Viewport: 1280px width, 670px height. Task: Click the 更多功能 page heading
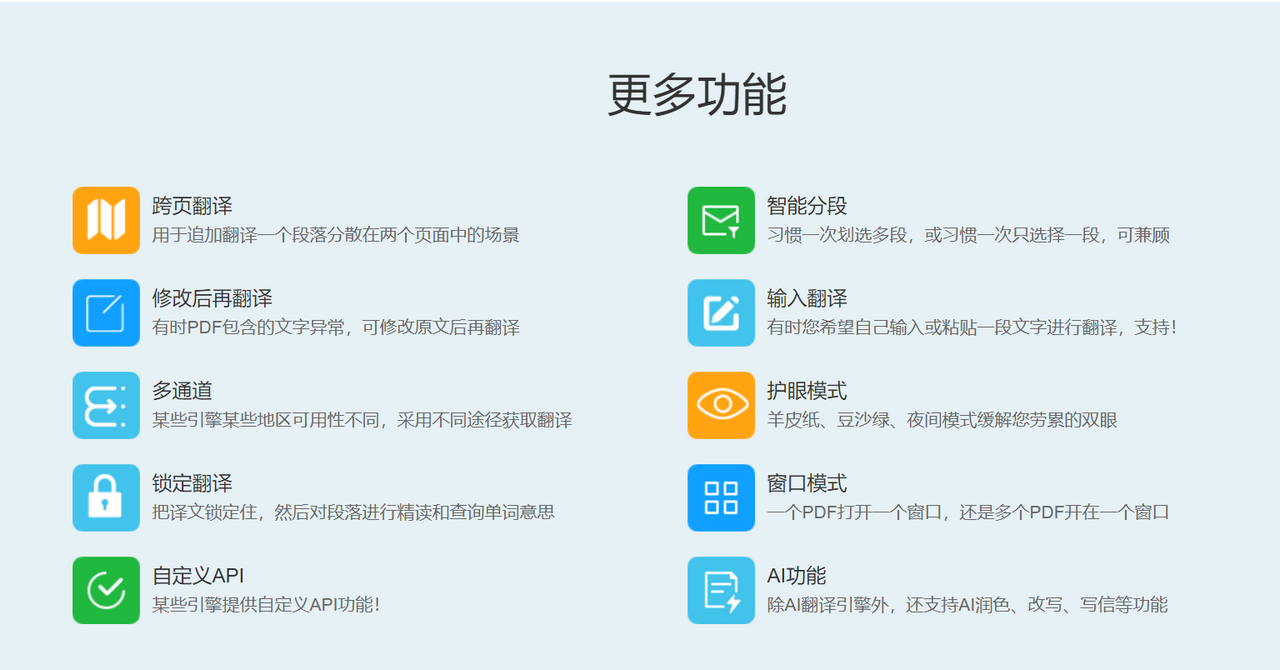(698, 90)
